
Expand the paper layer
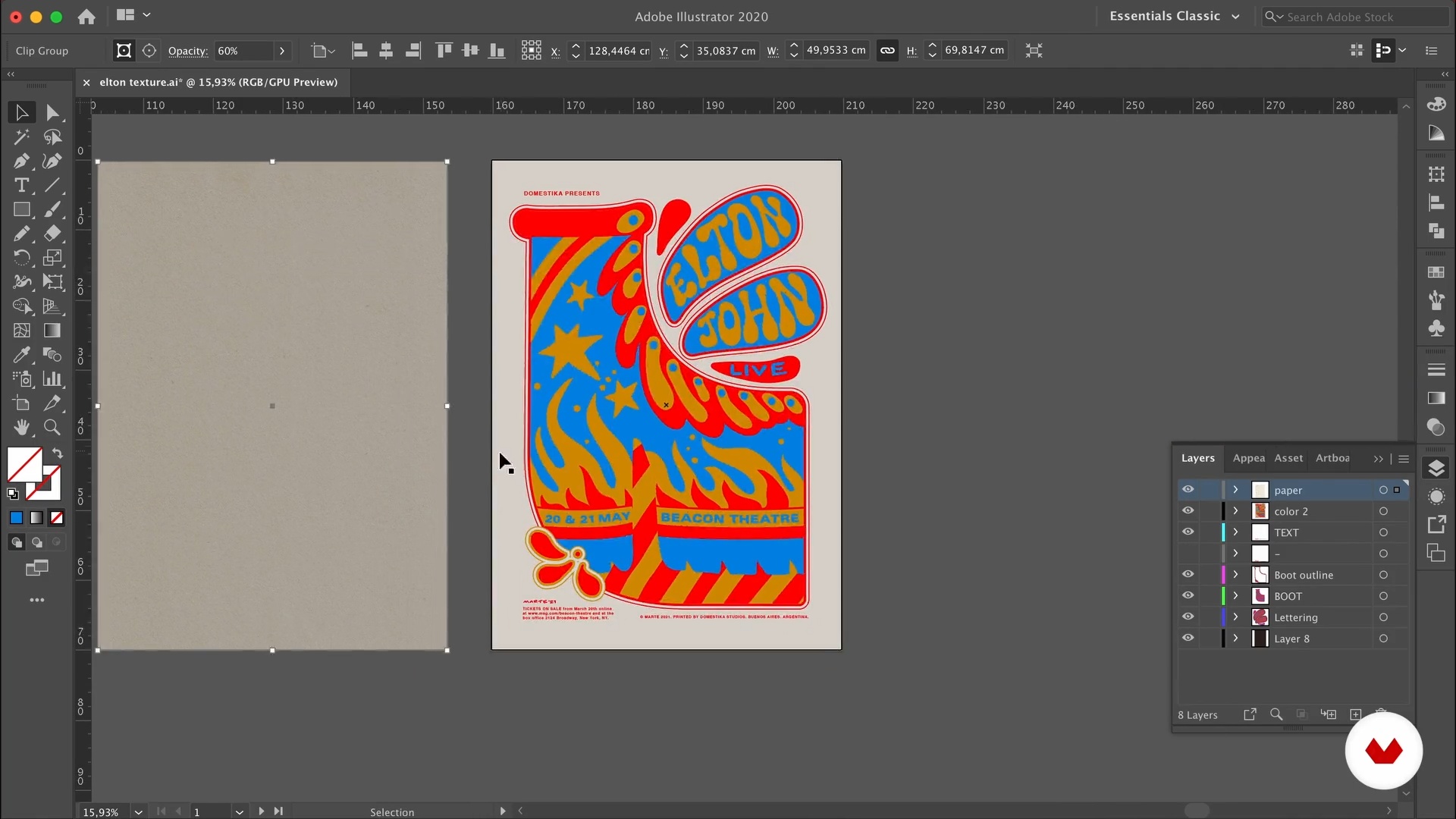point(1235,490)
